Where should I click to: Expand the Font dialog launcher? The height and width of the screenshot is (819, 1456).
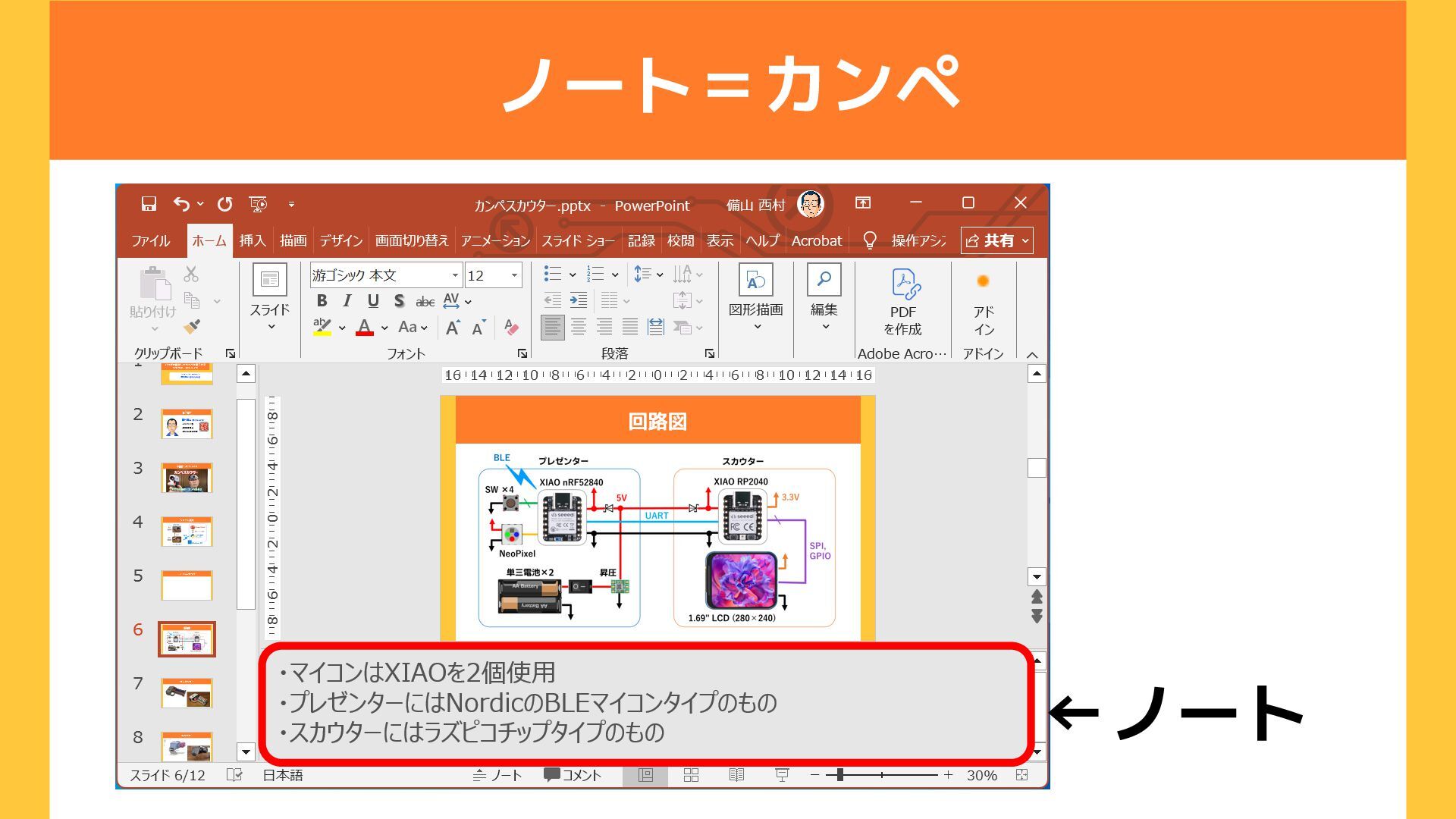pos(522,353)
